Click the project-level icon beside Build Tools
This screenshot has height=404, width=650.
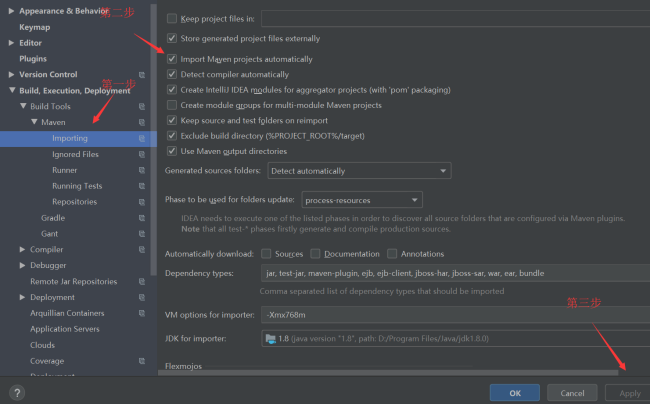[x=142, y=107]
